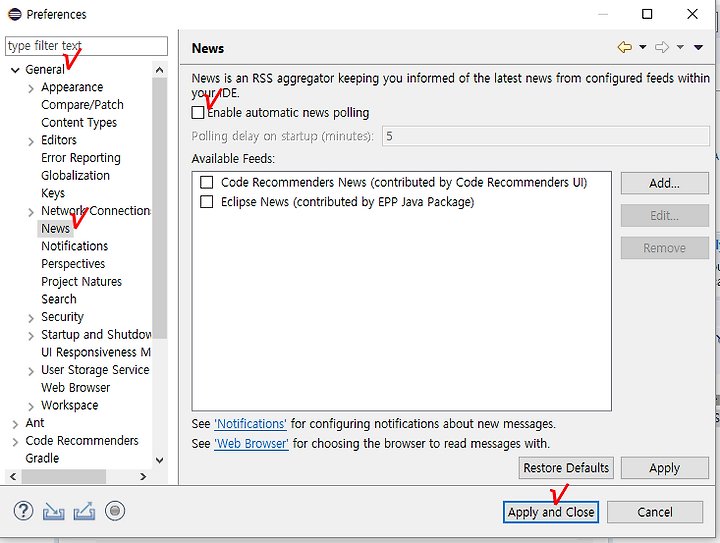
Task: Select Error Reporting in the tree
Action: pyautogui.click(x=81, y=158)
